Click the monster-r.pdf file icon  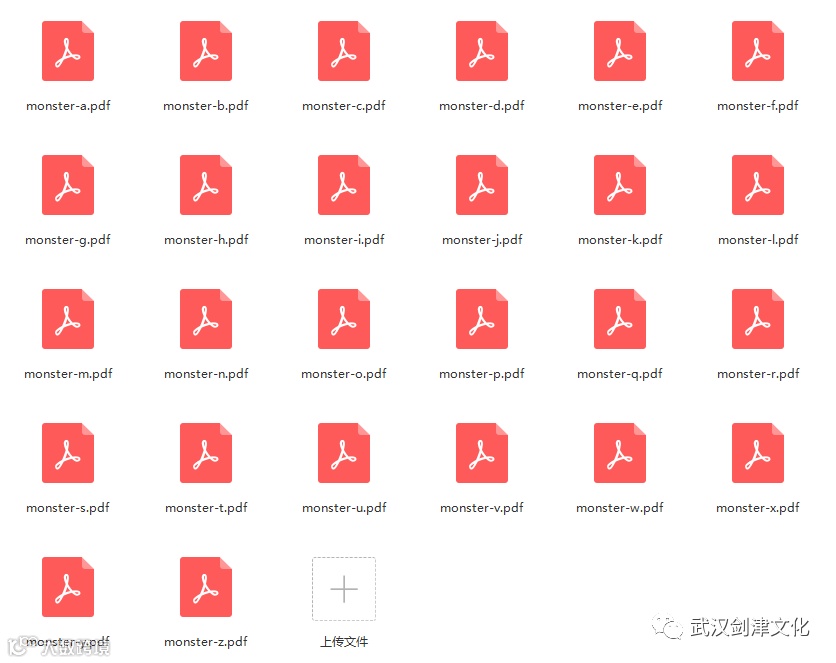(758, 319)
